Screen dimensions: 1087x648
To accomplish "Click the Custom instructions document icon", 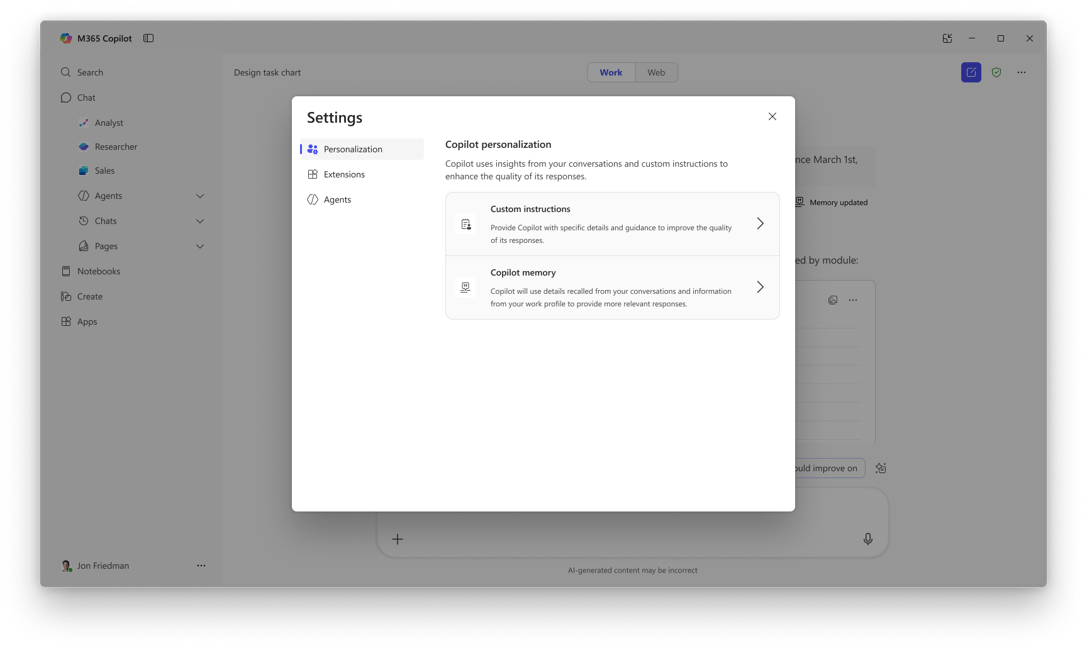I will tap(466, 224).
